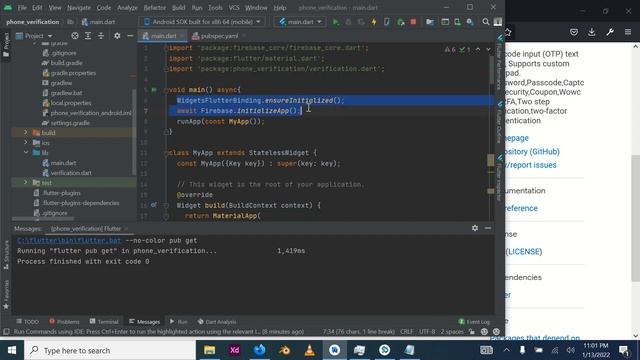640x360 pixels.
Task: Open the API reference link in browser
Action: pyautogui.click(x=521, y=208)
